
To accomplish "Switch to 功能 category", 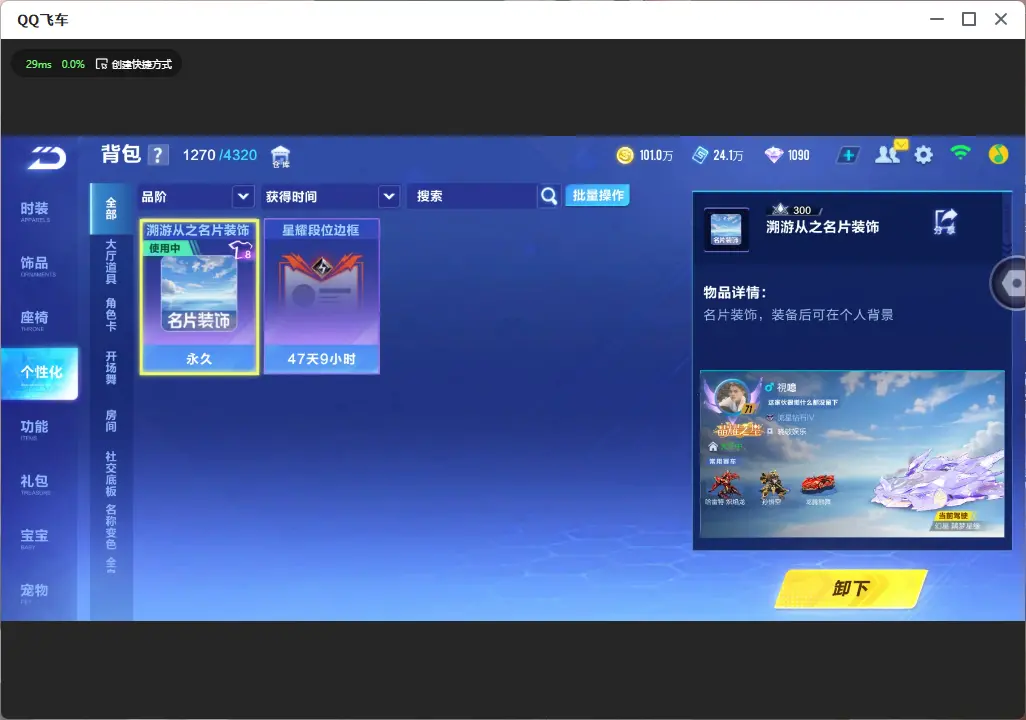I will coord(35,428).
